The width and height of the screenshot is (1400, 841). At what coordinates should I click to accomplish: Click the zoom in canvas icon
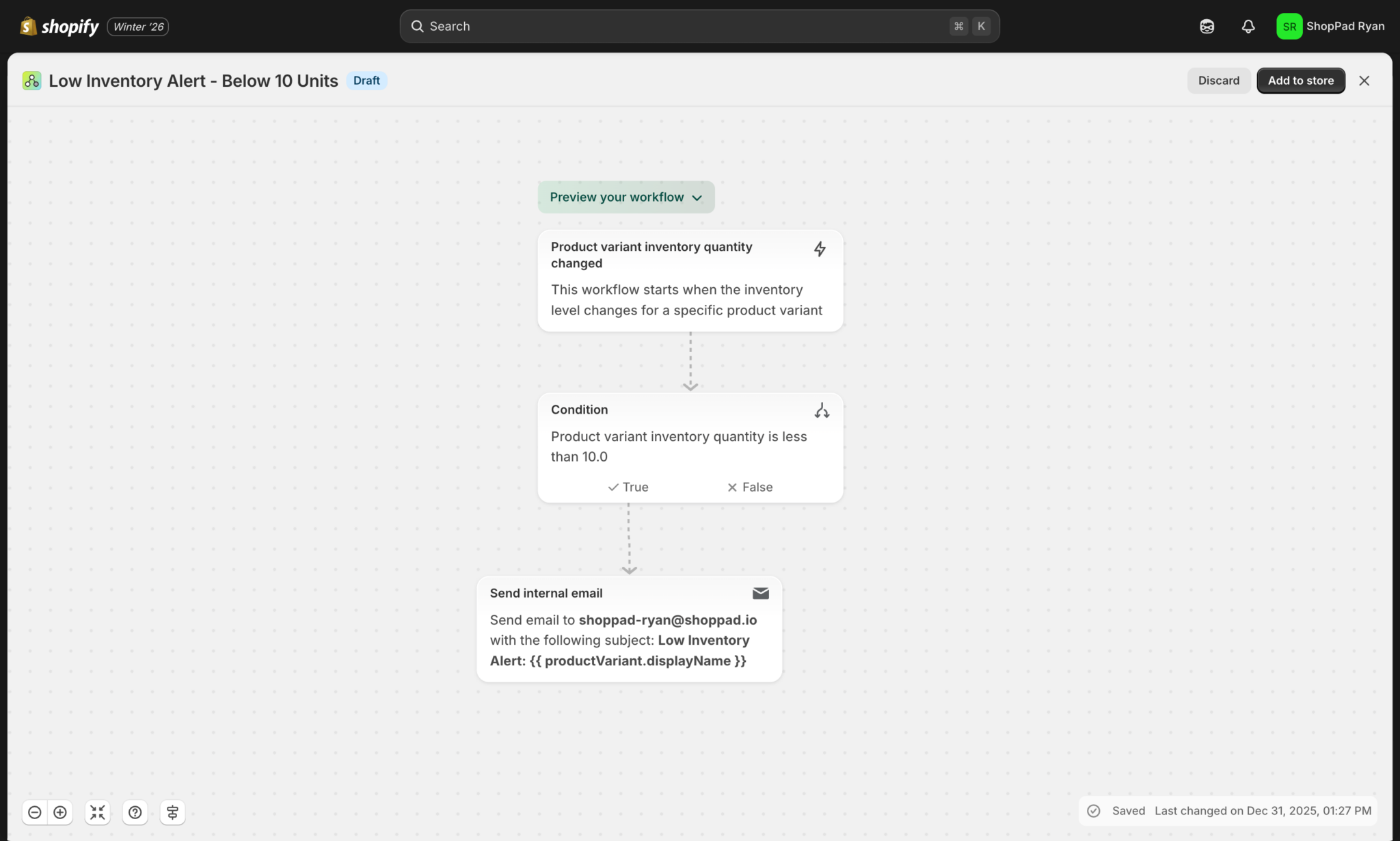click(60, 812)
